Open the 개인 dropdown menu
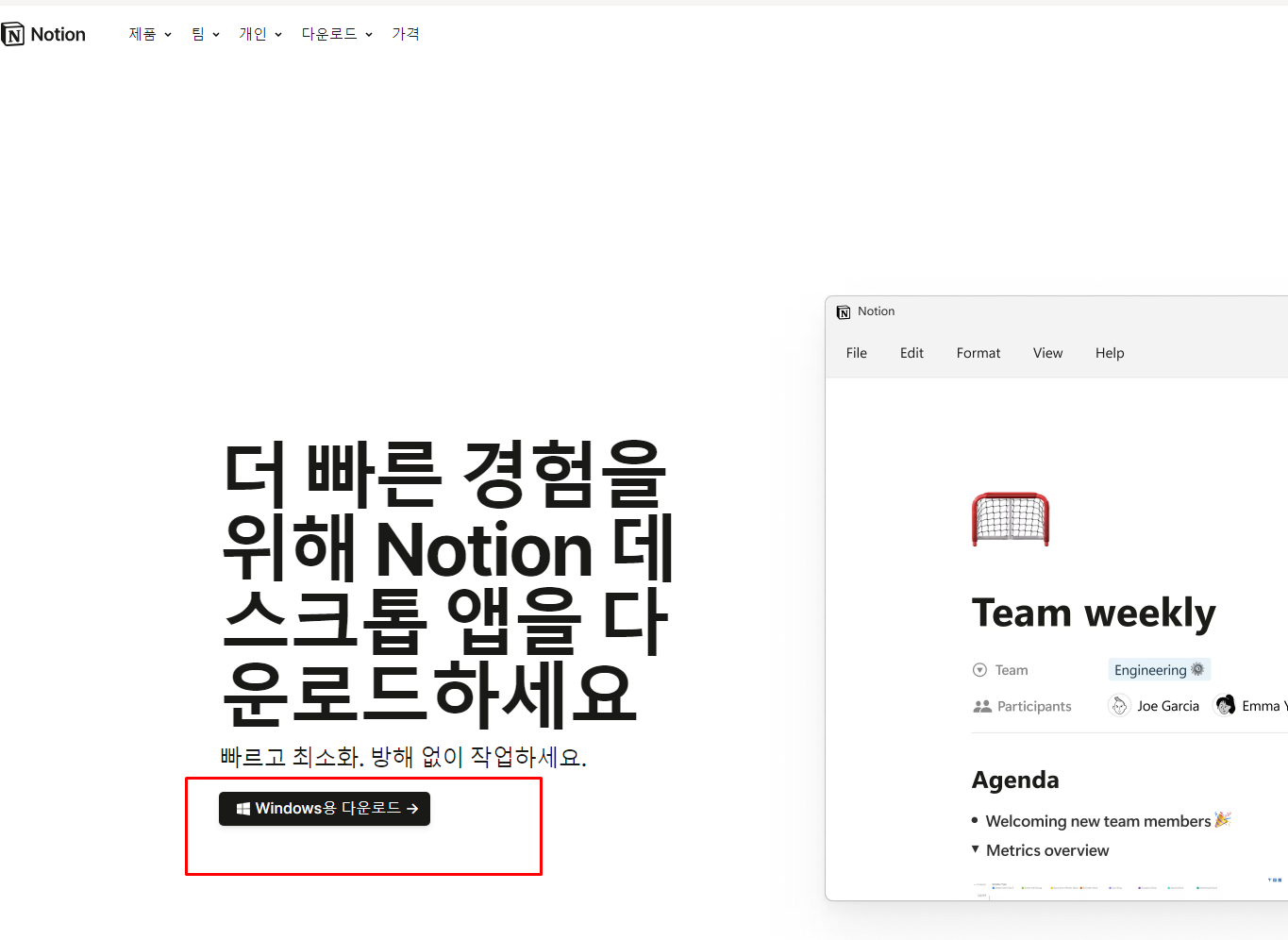 260,34
